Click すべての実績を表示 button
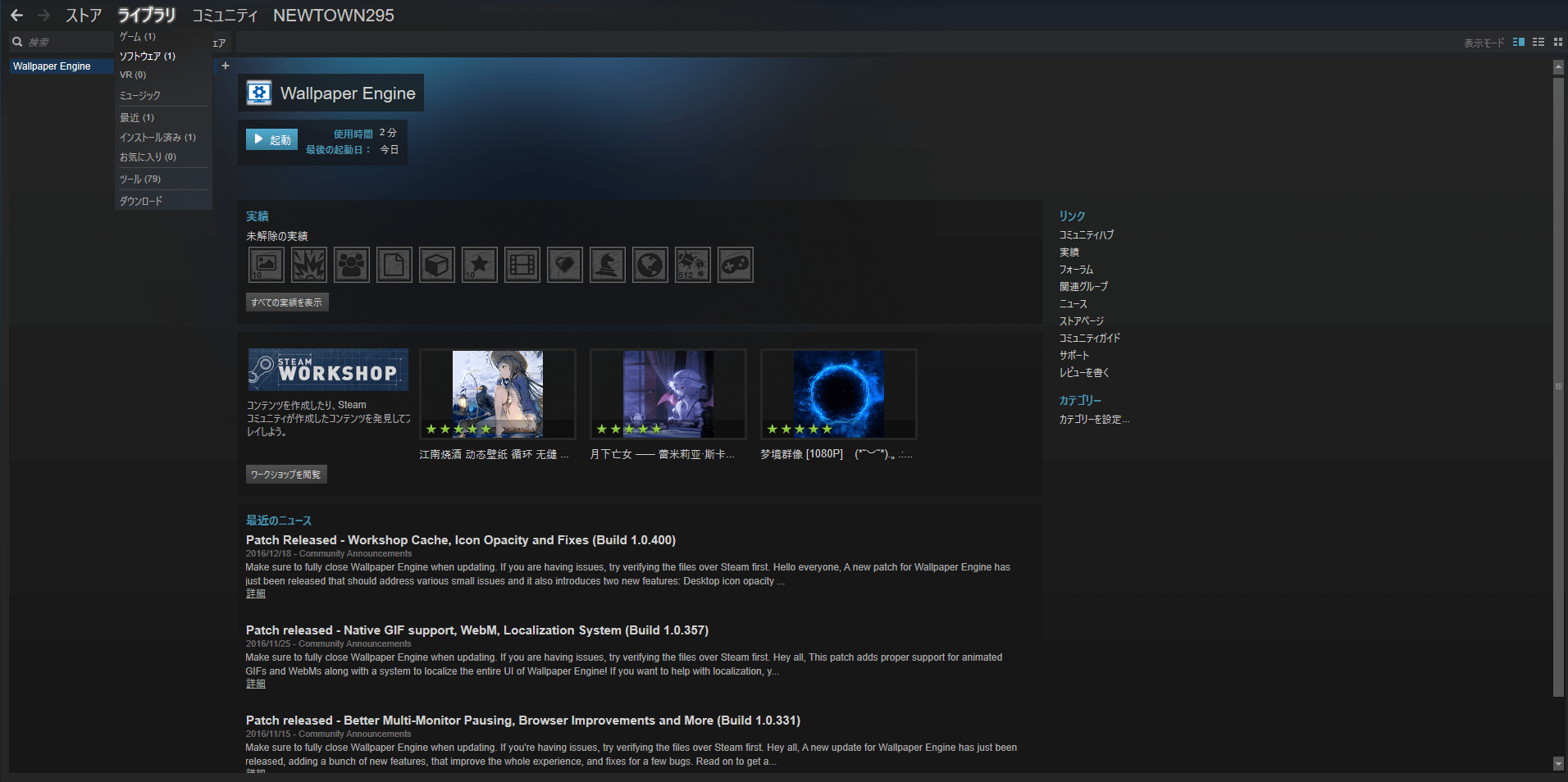This screenshot has height=782, width=1568. (287, 302)
